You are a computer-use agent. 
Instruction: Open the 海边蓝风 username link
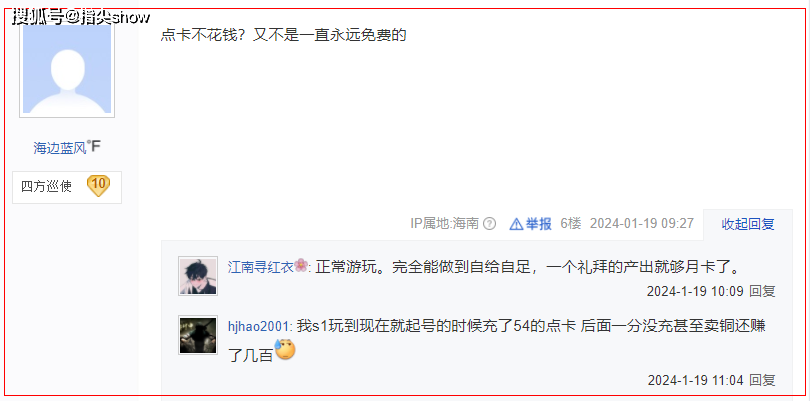click(59, 148)
